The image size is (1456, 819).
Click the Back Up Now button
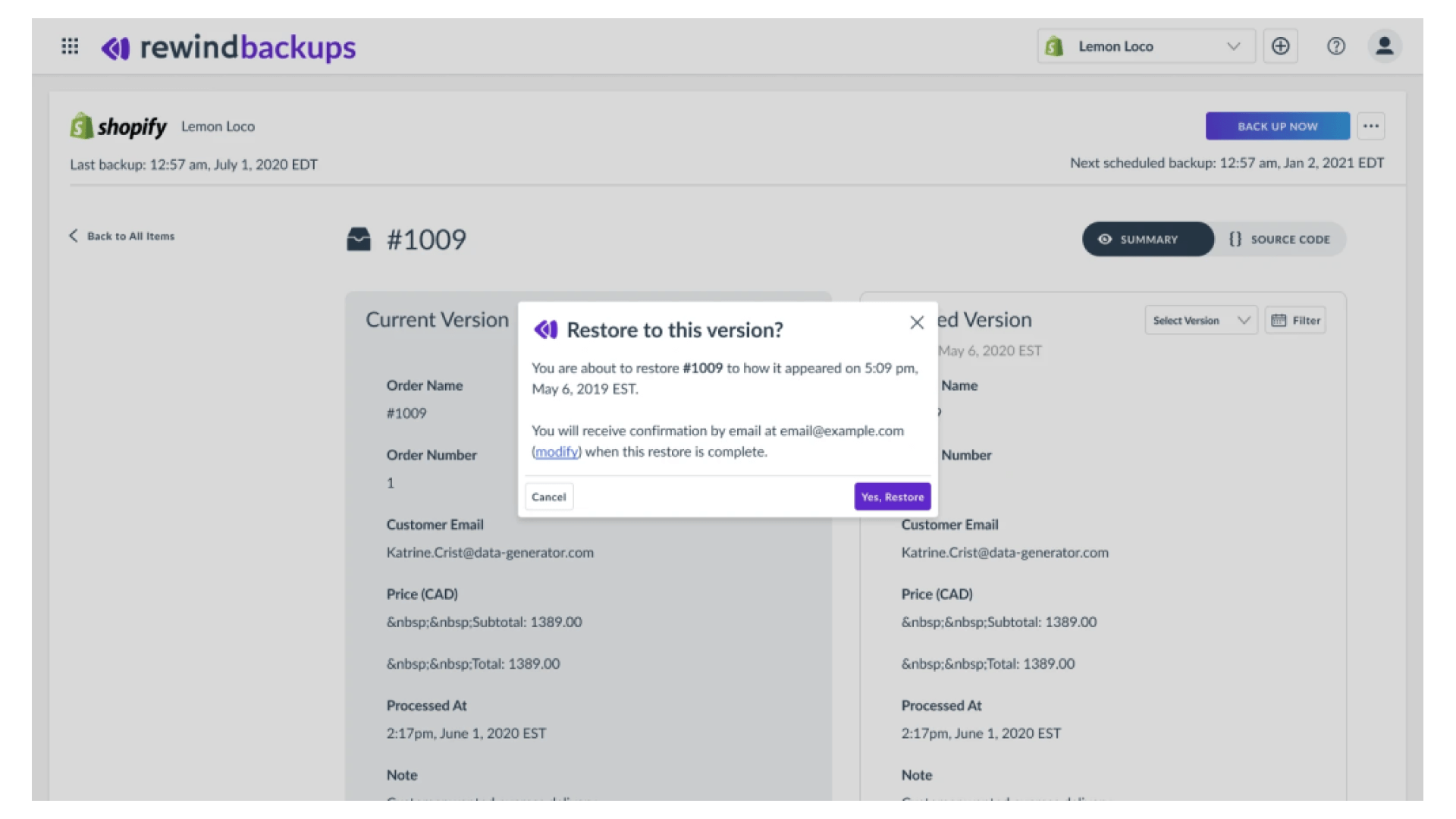click(x=1278, y=126)
